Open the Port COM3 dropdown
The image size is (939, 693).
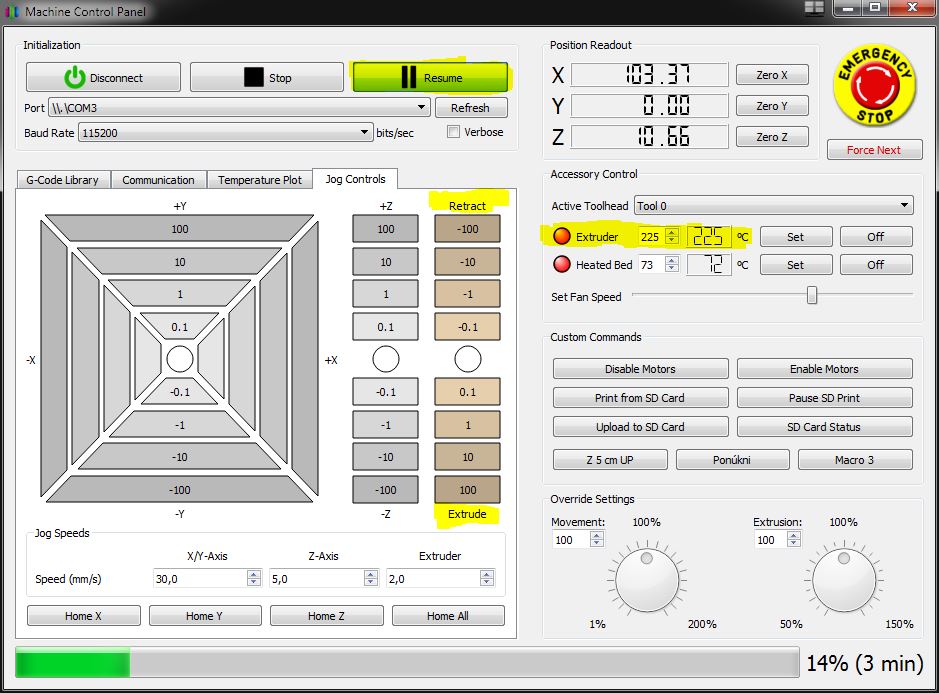click(423, 108)
